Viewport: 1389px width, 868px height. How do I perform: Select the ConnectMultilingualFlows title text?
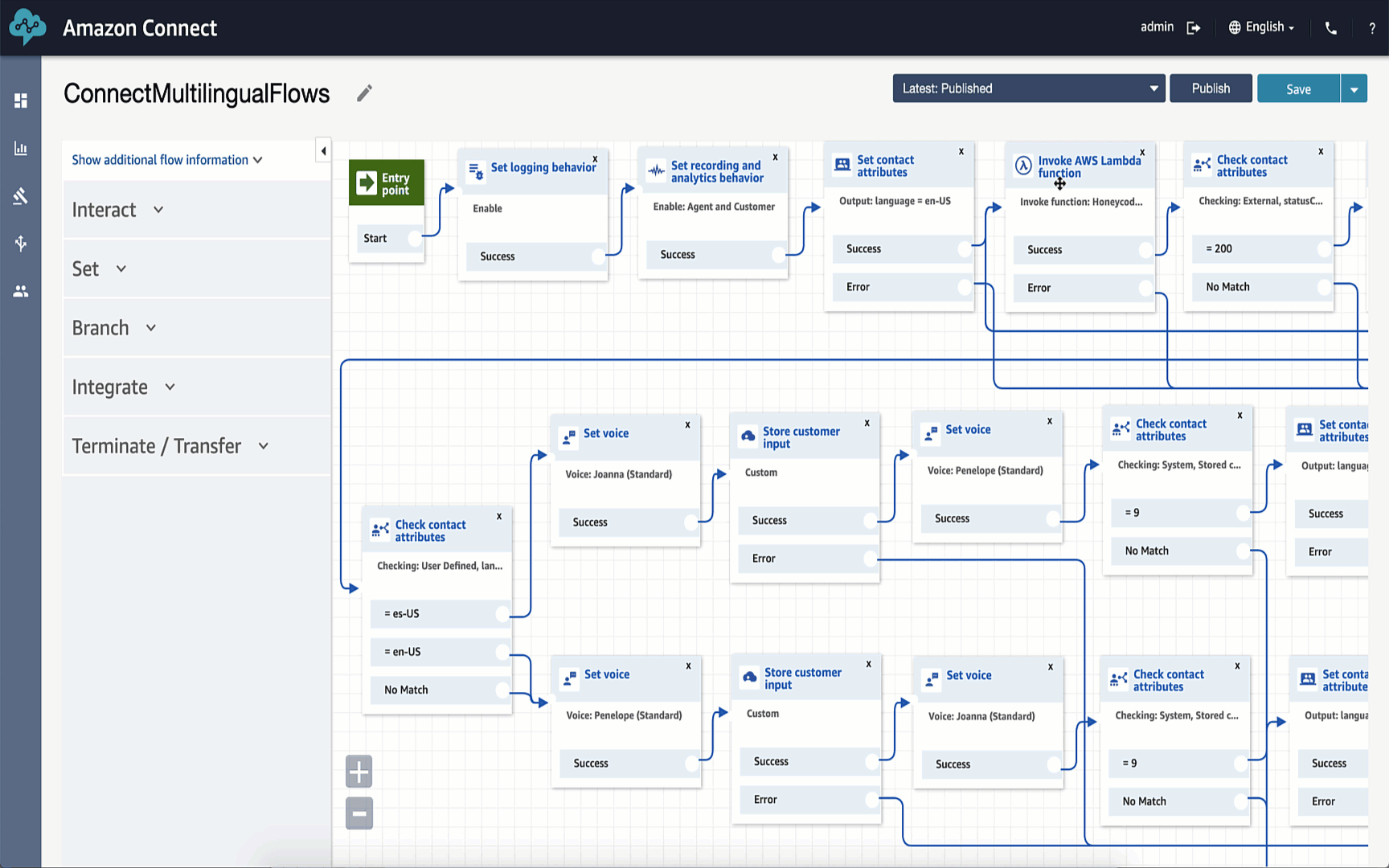[196, 93]
